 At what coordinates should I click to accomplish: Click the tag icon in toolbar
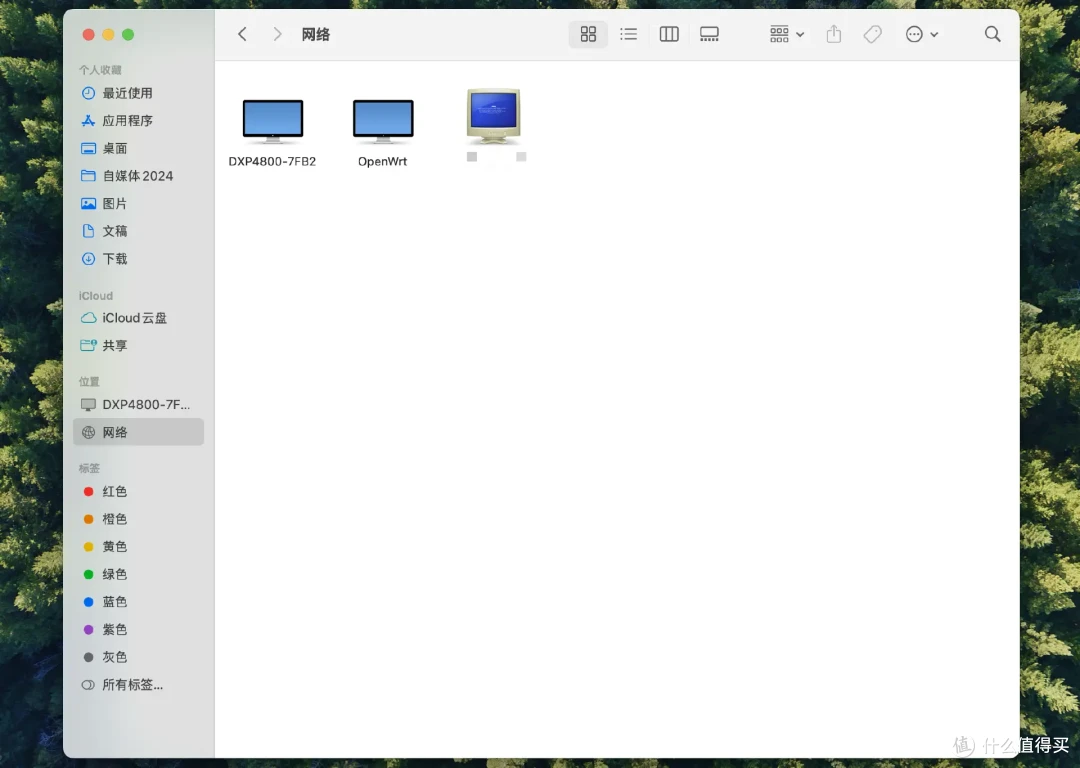(x=872, y=34)
